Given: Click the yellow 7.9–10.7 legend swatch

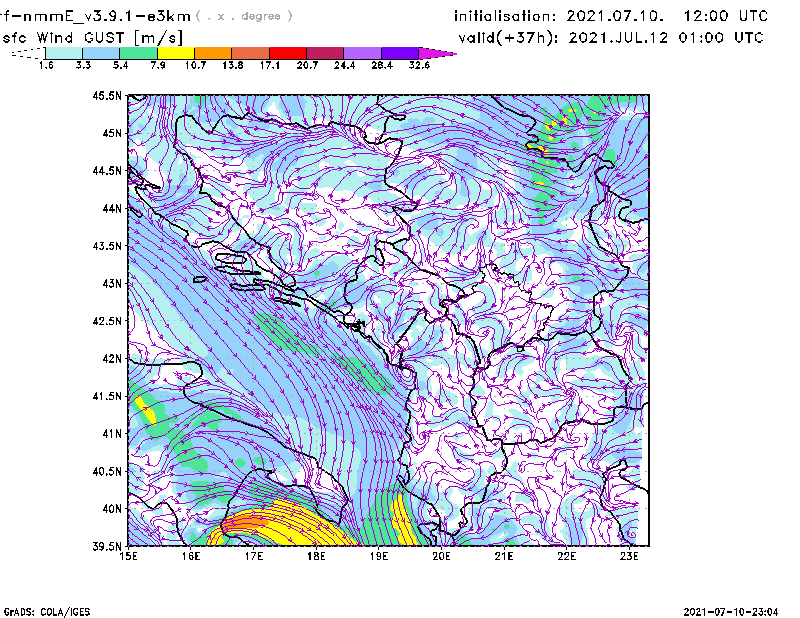Looking at the screenshot, I should 176,53.
